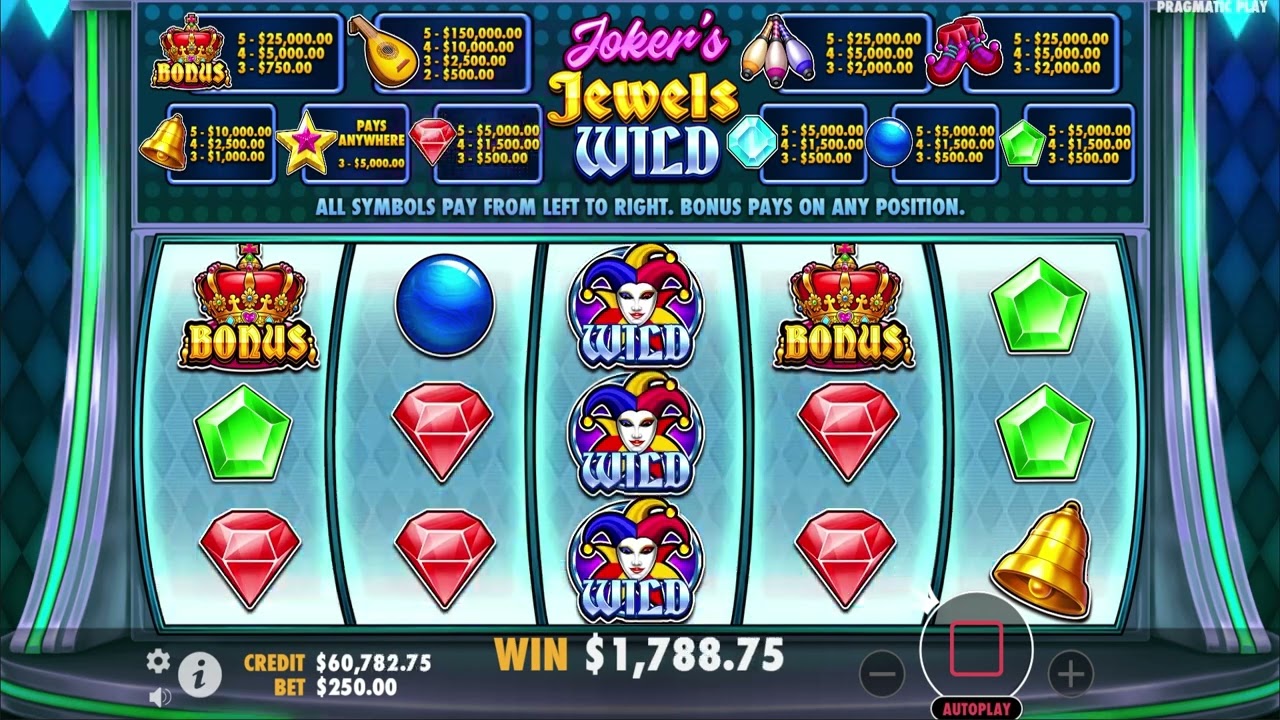Click the star Pays Anywhere paytable entry
The image size is (1280, 720).
[343, 144]
